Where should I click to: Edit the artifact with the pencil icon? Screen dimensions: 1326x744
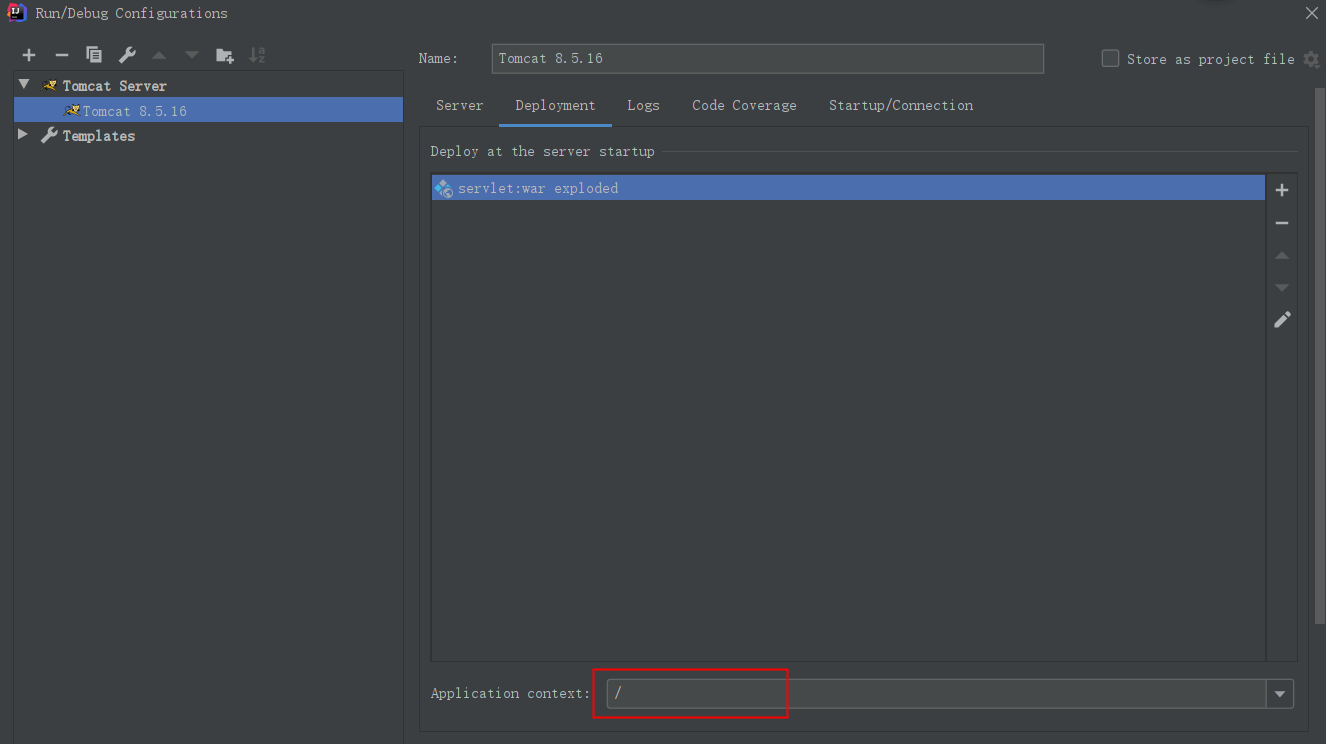tap(1282, 320)
